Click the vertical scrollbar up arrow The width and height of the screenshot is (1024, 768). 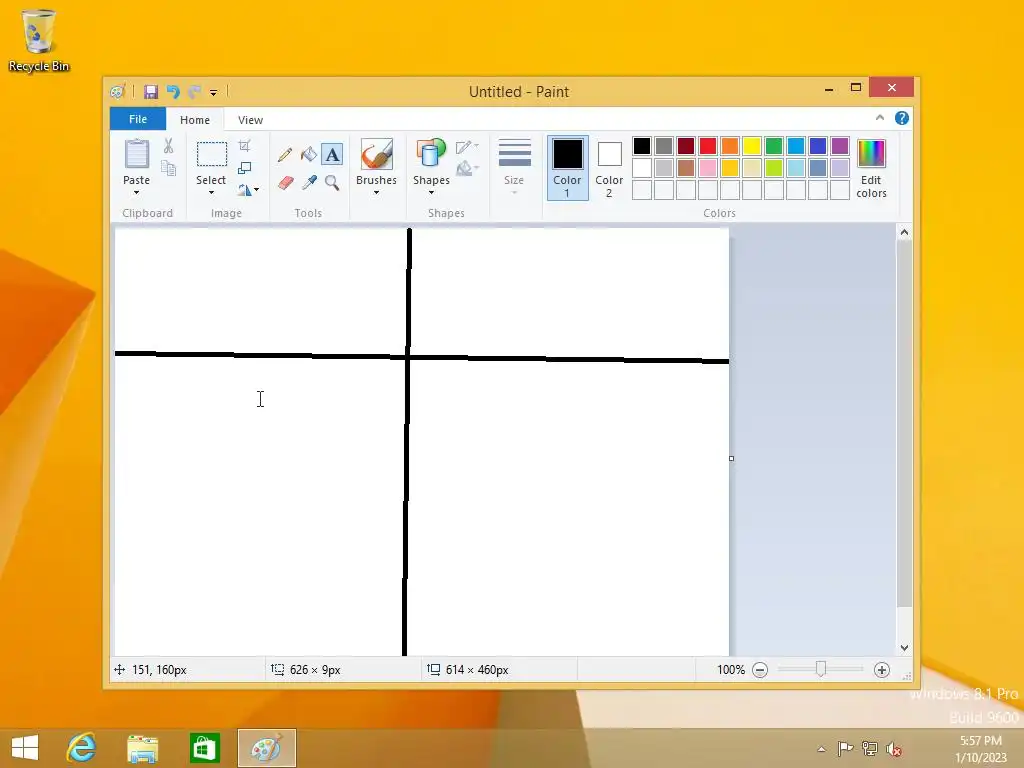(904, 232)
